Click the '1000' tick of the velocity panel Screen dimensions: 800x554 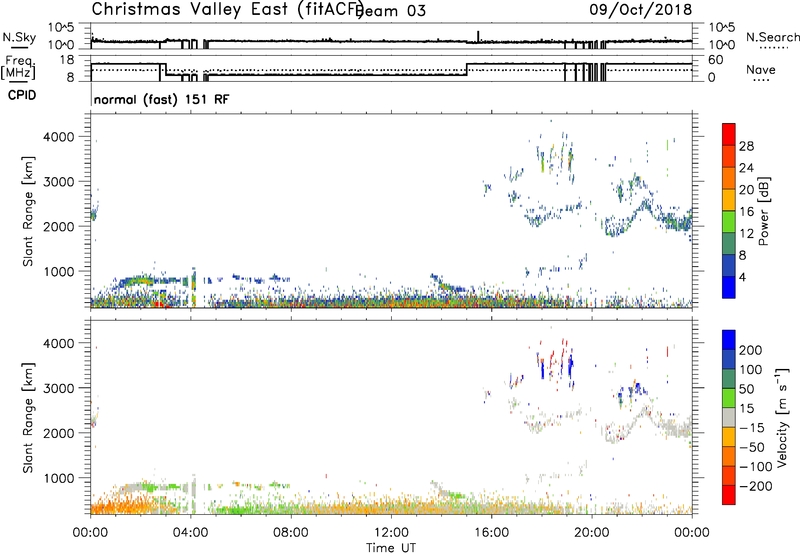[59, 478]
